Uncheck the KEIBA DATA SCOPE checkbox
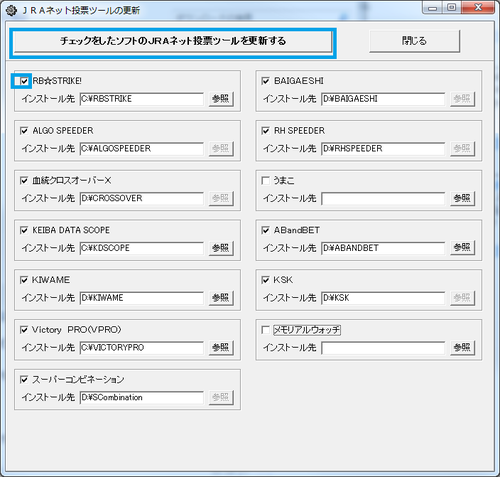 (24, 230)
